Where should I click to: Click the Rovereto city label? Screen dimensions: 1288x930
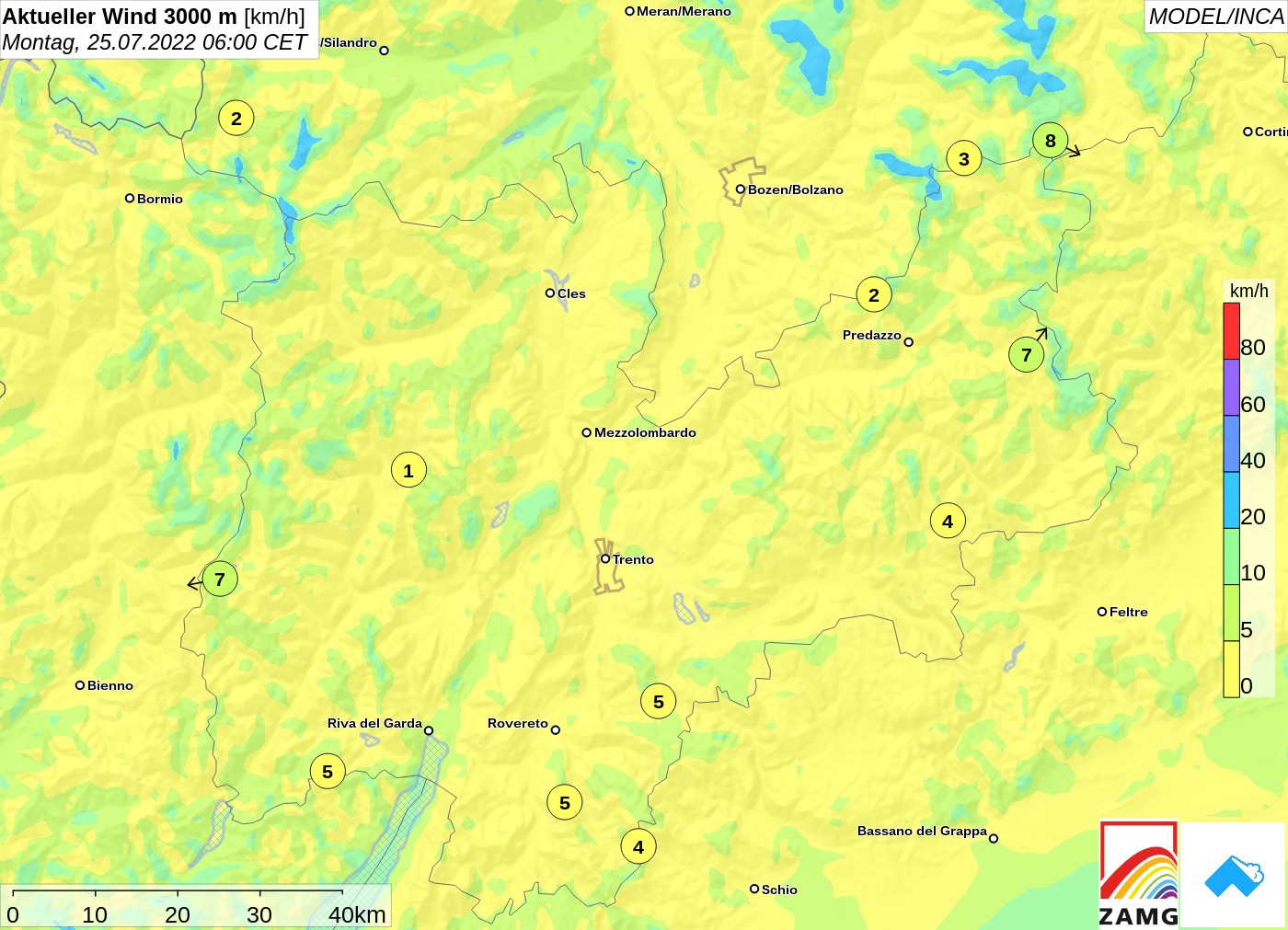[x=518, y=723]
